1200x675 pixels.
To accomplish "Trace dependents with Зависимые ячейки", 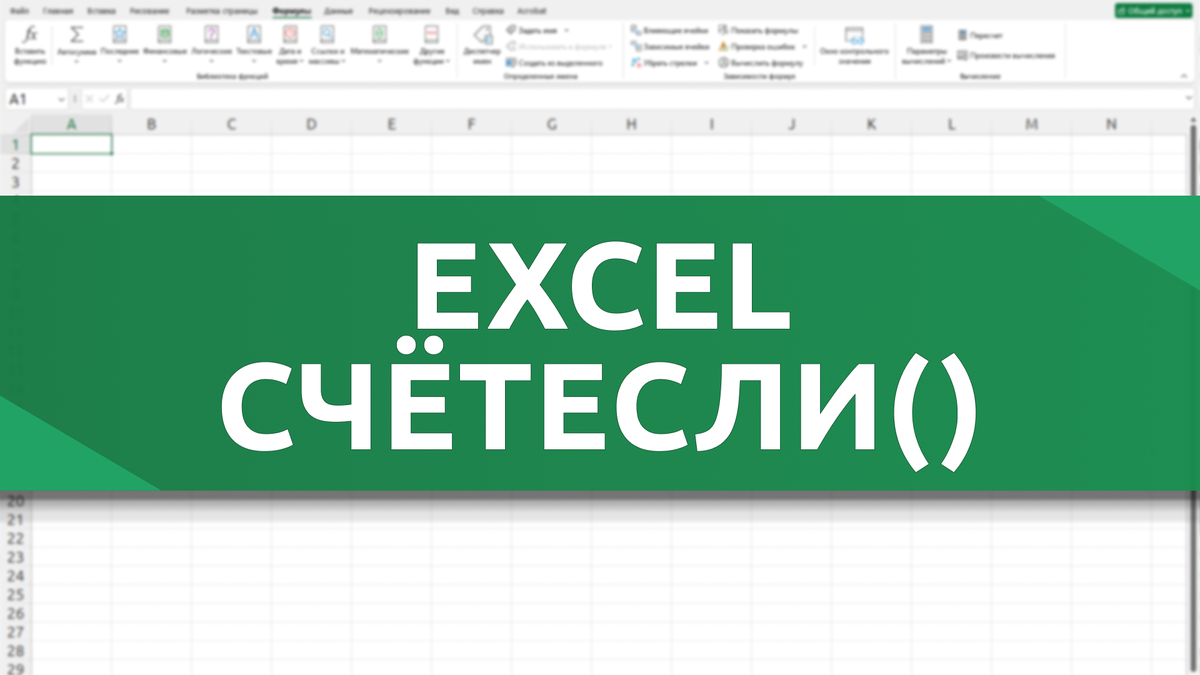I will [x=670, y=46].
